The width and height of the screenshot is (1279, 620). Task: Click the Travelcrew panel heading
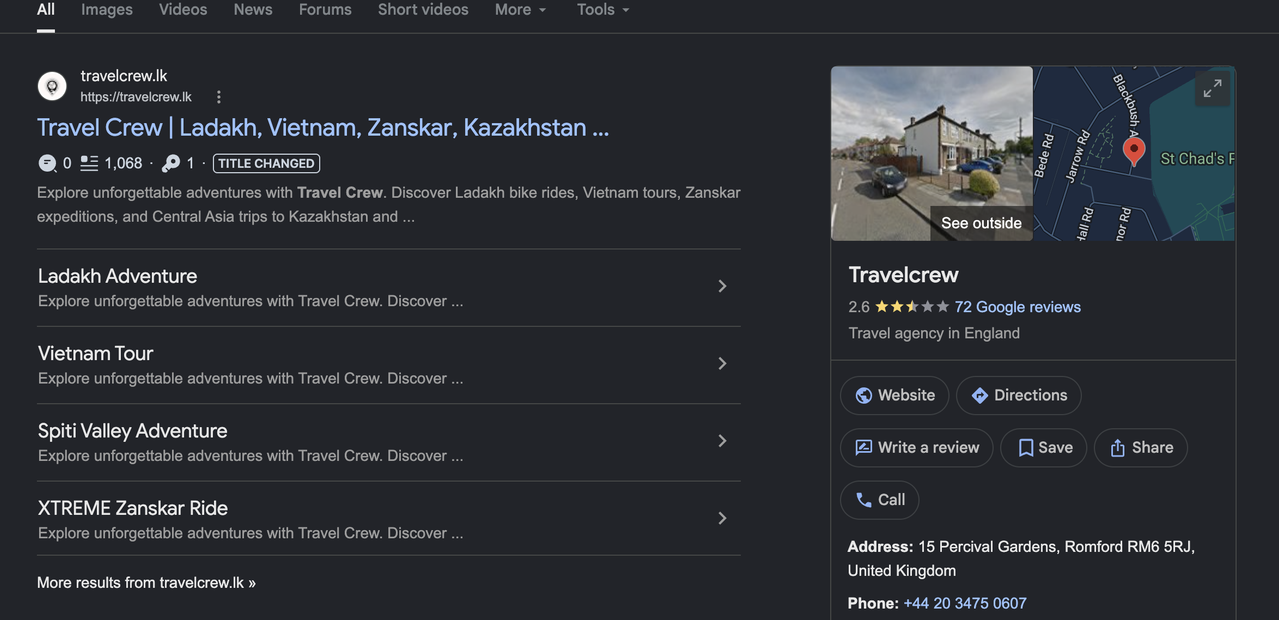(x=903, y=275)
